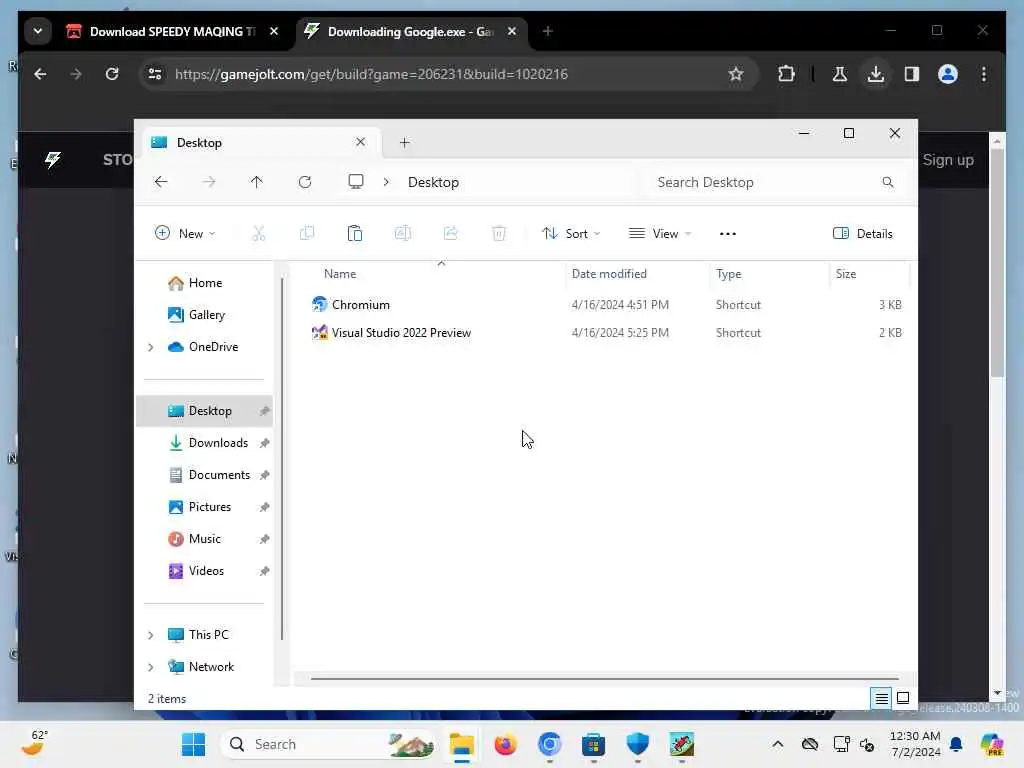
Task: Close the Desktop Explorer tab
Action: point(360,142)
